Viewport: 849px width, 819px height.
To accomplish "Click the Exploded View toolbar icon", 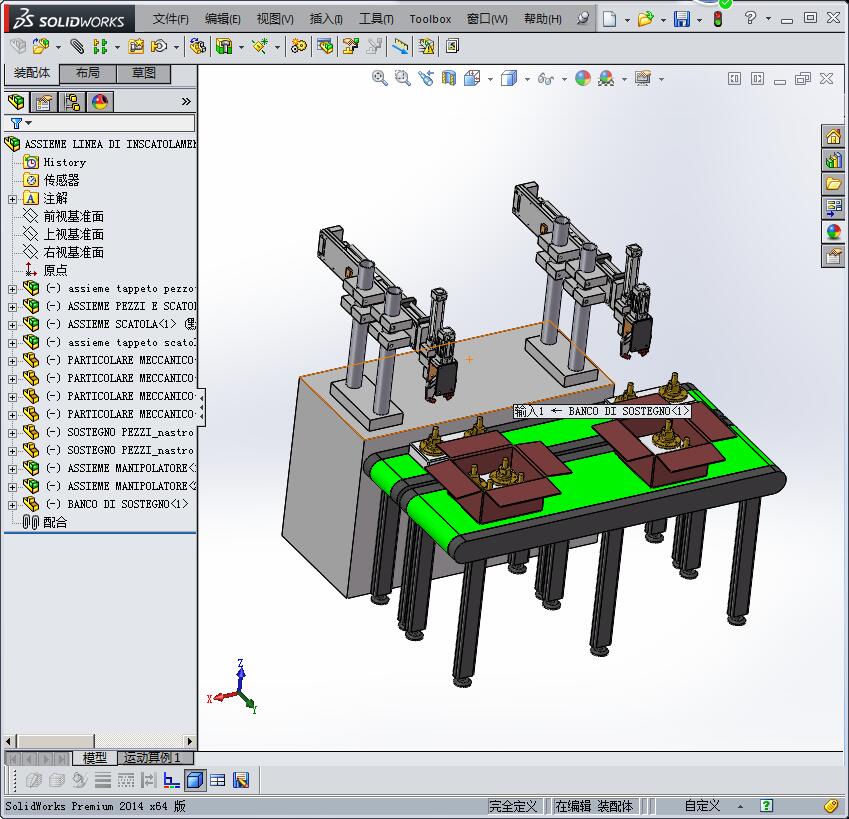I will pyautogui.click(x=350, y=47).
